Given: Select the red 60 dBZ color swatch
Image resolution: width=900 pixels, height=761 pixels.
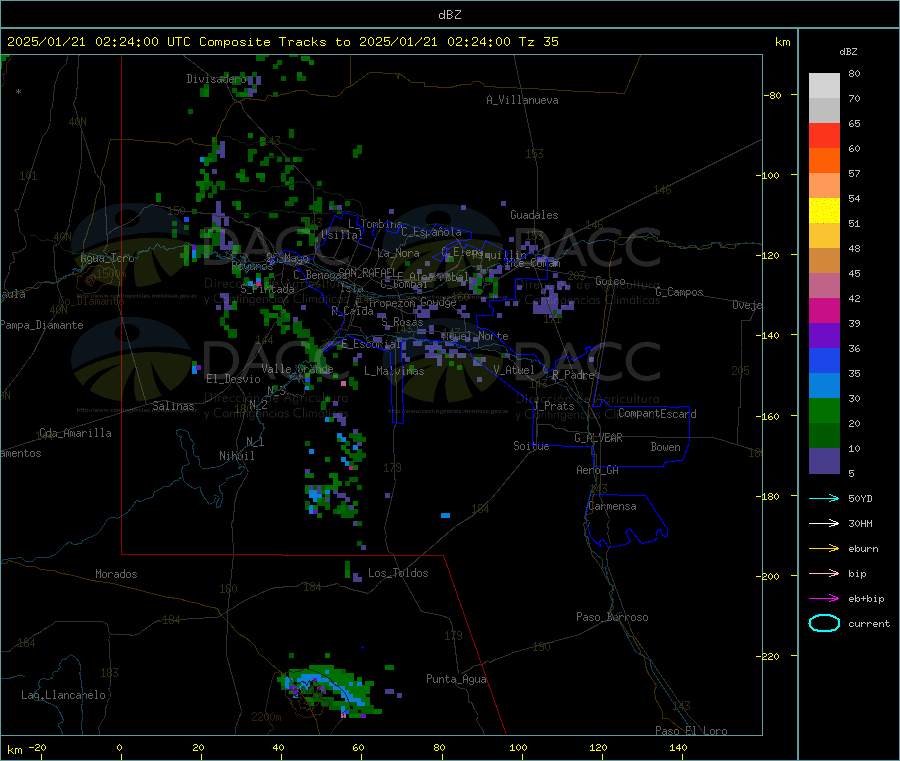Looking at the screenshot, I should tap(824, 135).
